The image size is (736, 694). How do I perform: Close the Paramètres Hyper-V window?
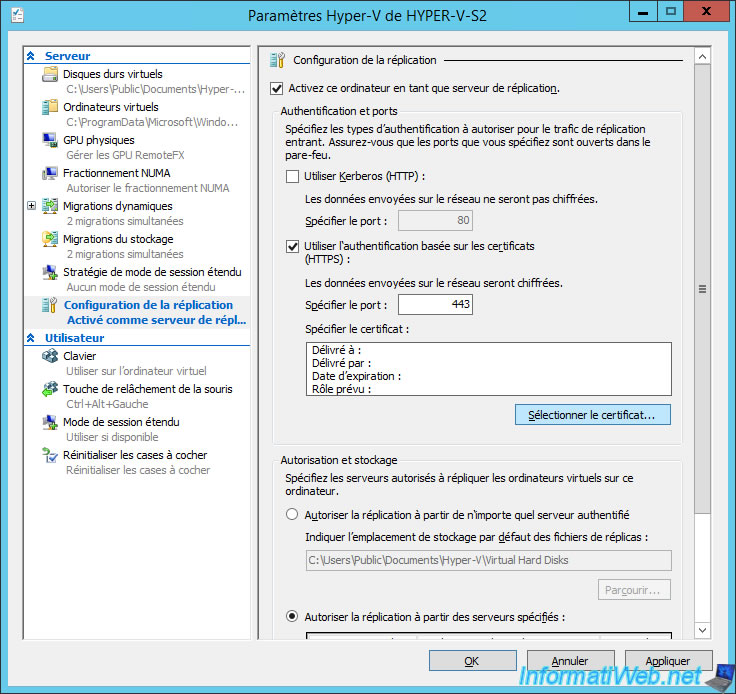(706, 11)
